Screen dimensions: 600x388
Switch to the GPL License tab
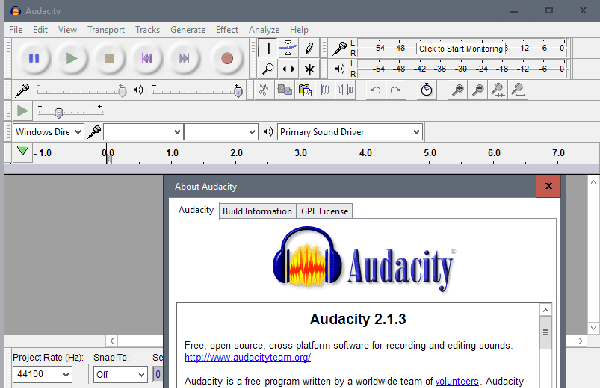point(324,211)
